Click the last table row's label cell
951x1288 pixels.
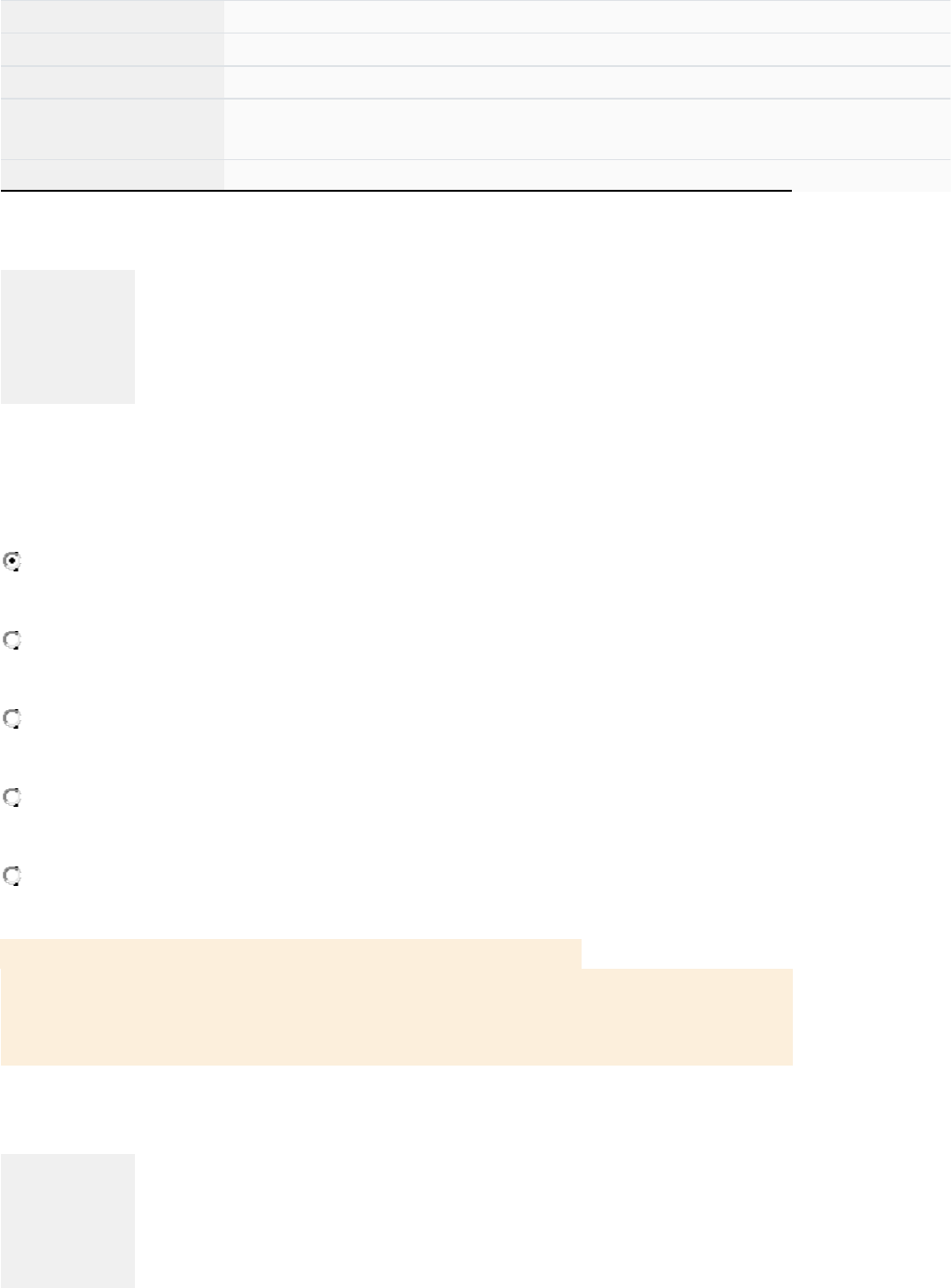pyautogui.click(x=112, y=174)
